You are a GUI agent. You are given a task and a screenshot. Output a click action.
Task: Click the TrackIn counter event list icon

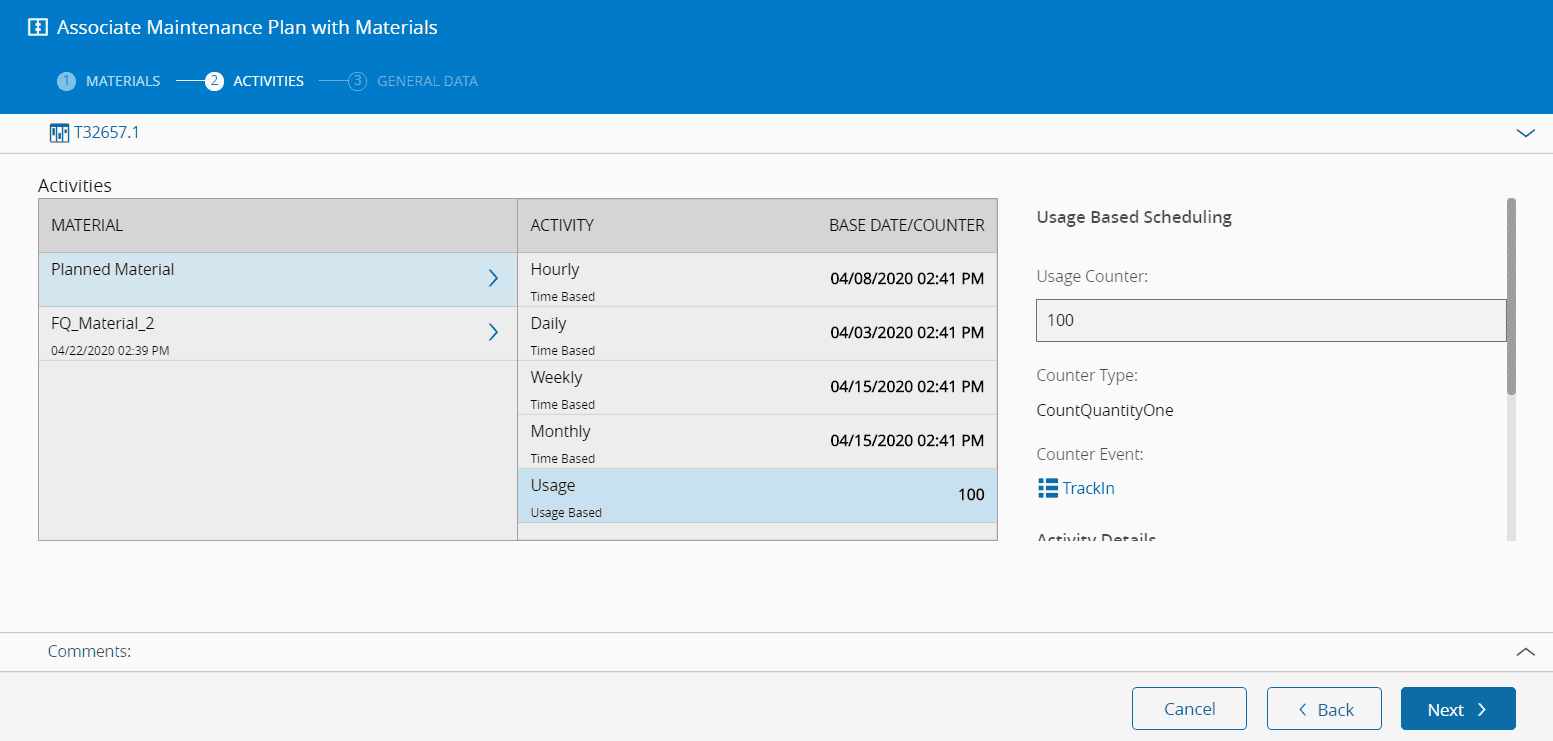point(1048,488)
